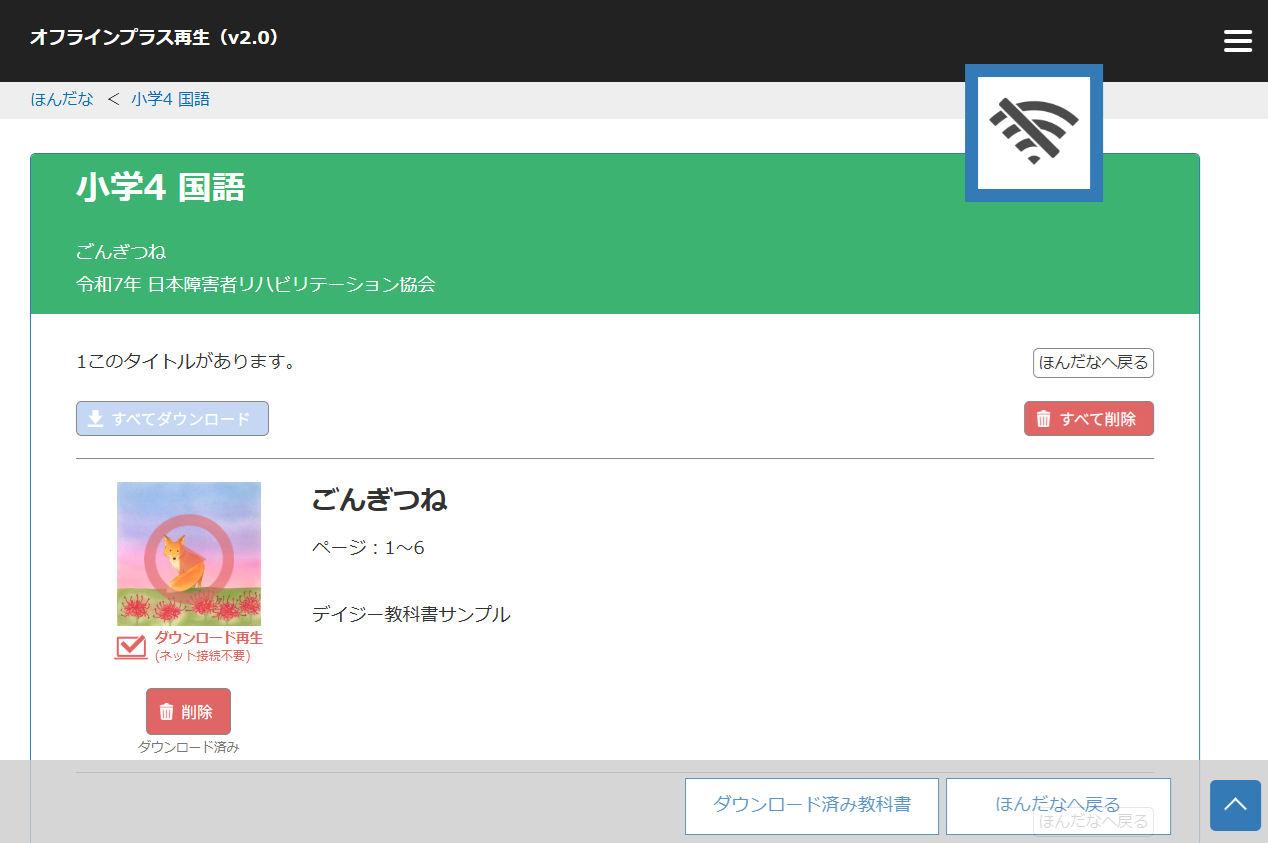
Task: Click the ごんぎつね book title heading
Action: coord(379,499)
